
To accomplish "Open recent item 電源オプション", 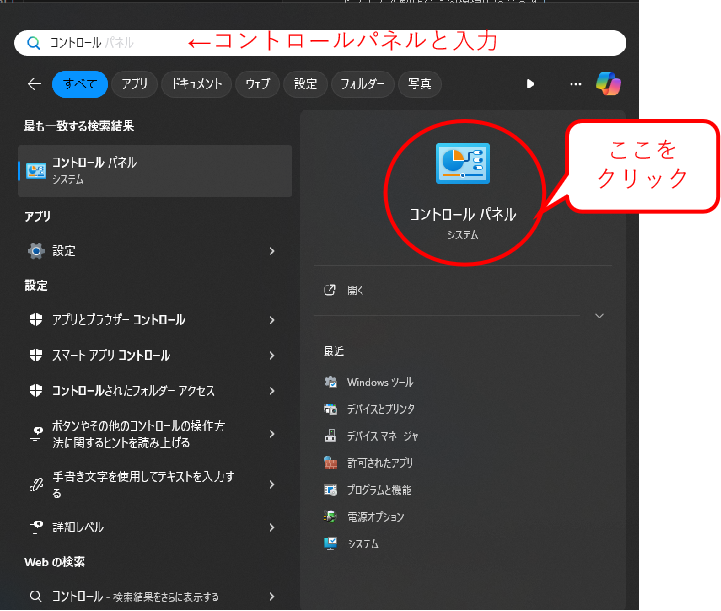I will (376, 517).
